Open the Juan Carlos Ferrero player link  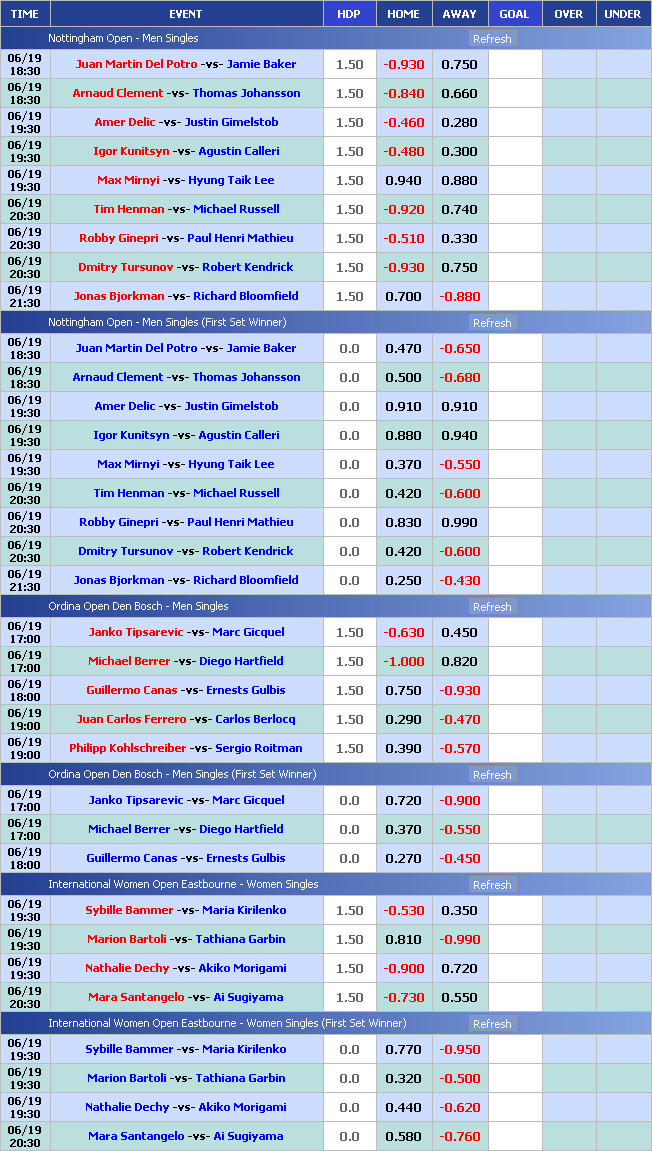click(x=131, y=719)
